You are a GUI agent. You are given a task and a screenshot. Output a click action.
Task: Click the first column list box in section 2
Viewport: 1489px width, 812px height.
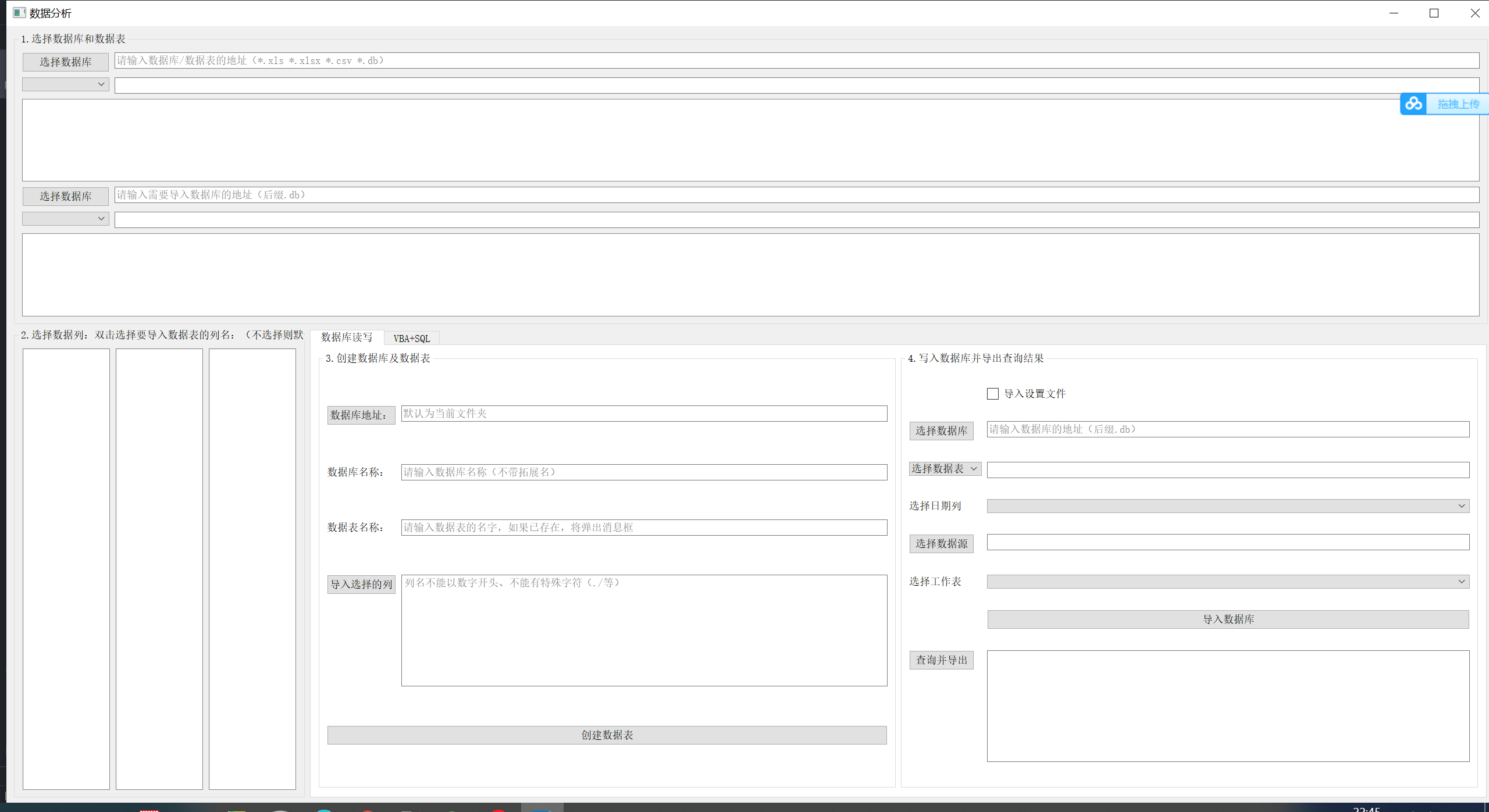click(66, 569)
